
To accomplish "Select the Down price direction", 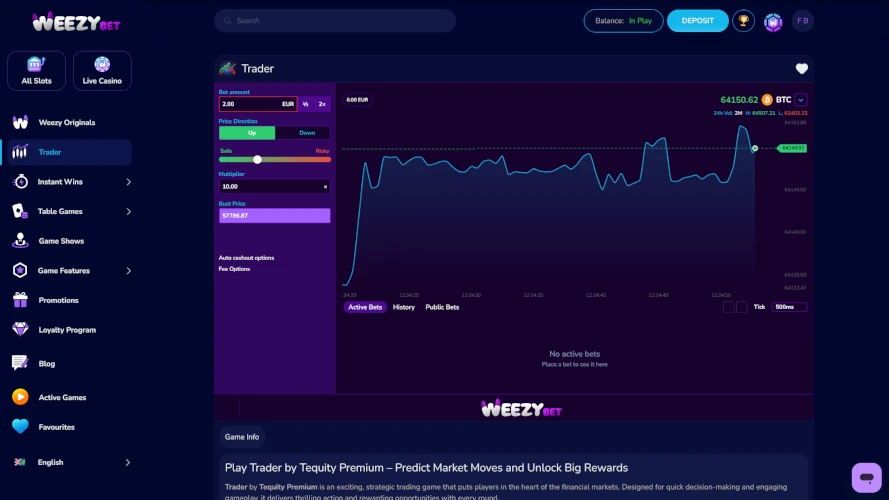I will (x=307, y=133).
